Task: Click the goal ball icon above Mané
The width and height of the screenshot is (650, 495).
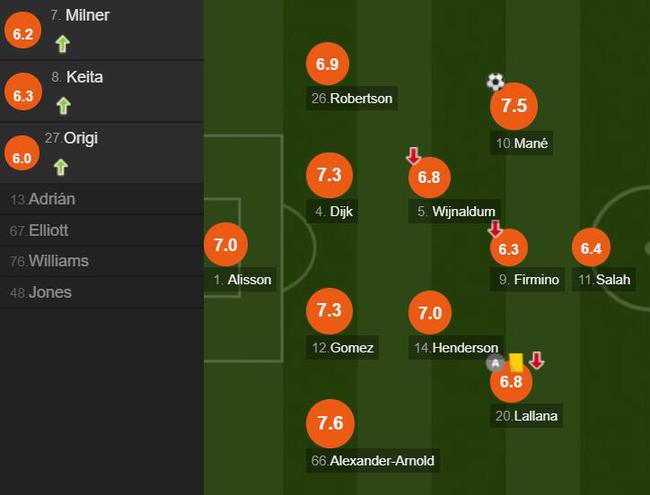Action: [x=495, y=82]
